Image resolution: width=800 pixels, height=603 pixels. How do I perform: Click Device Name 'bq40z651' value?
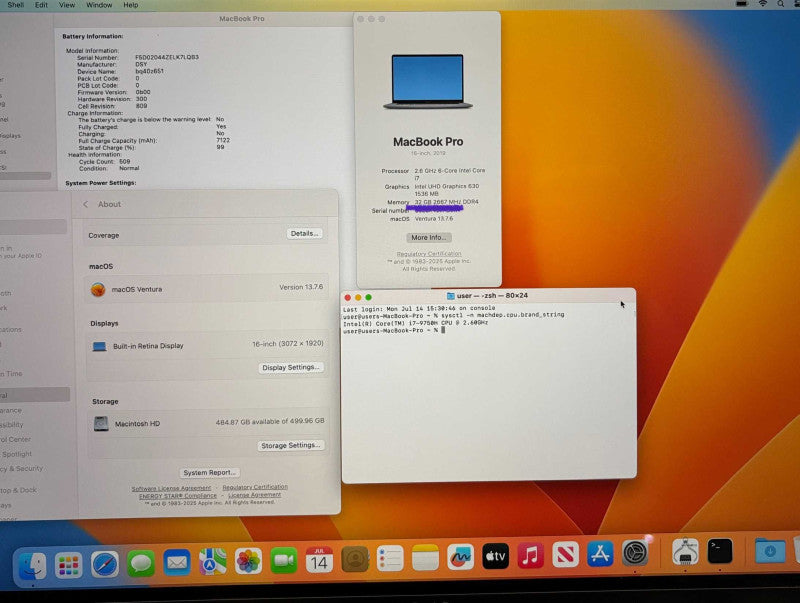(x=149, y=71)
